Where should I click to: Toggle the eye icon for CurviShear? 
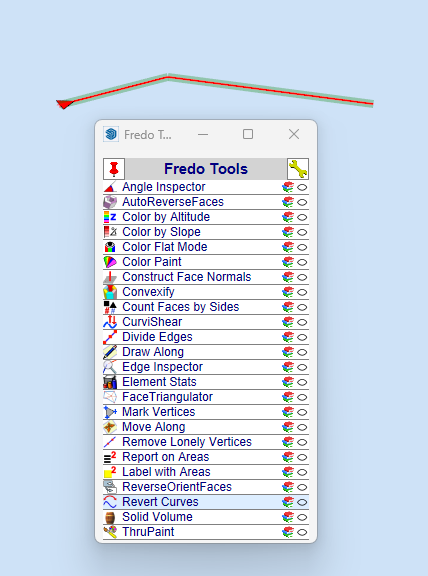(302, 322)
